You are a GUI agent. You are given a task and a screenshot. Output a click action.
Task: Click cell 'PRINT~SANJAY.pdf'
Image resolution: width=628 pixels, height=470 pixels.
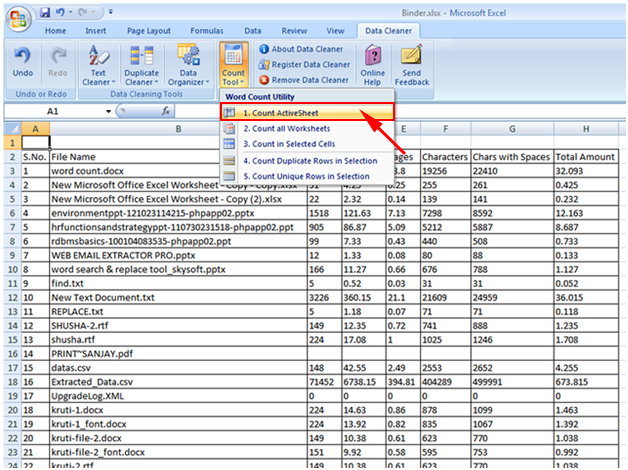(178, 354)
